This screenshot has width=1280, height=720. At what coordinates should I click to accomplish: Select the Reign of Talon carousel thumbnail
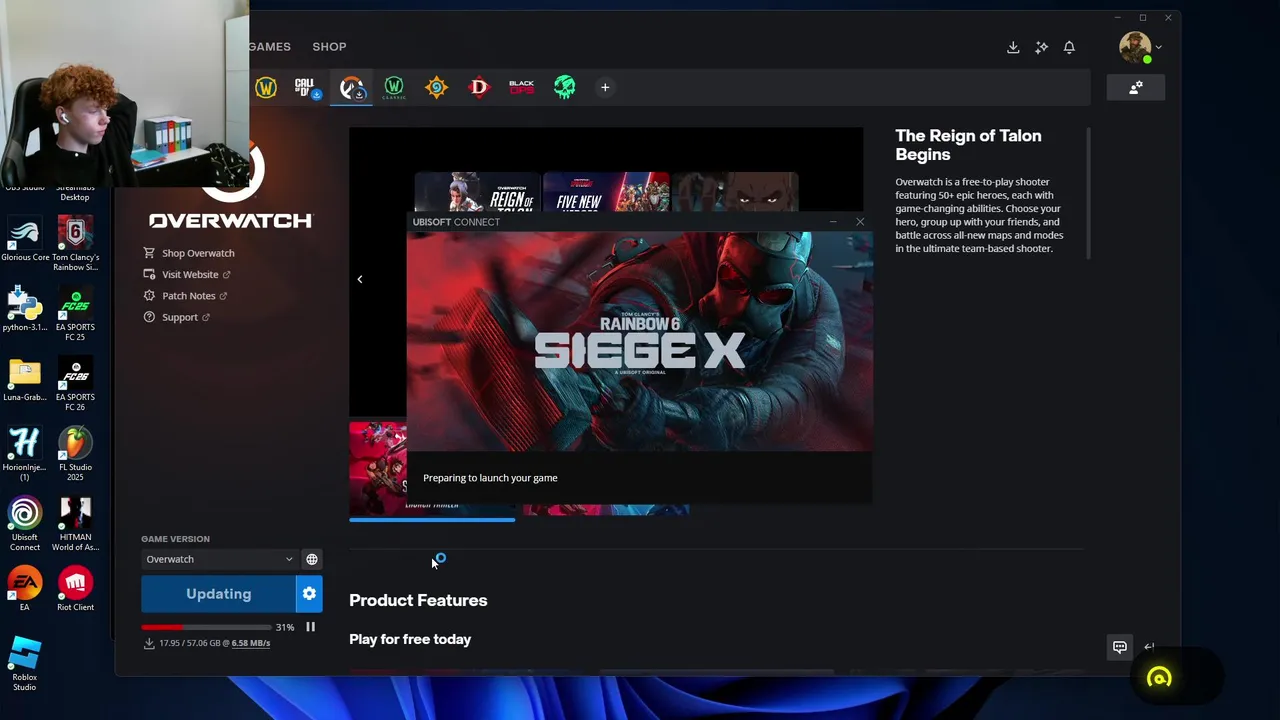pos(477,192)
